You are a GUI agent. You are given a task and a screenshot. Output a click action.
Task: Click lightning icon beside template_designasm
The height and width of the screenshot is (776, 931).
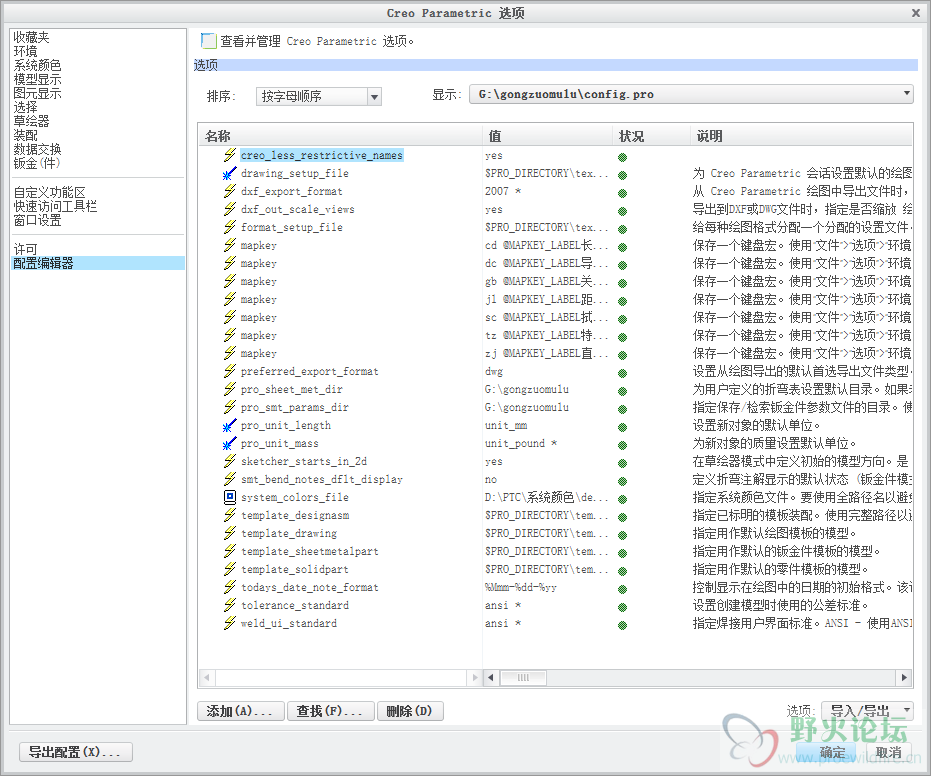coord(230,515)
